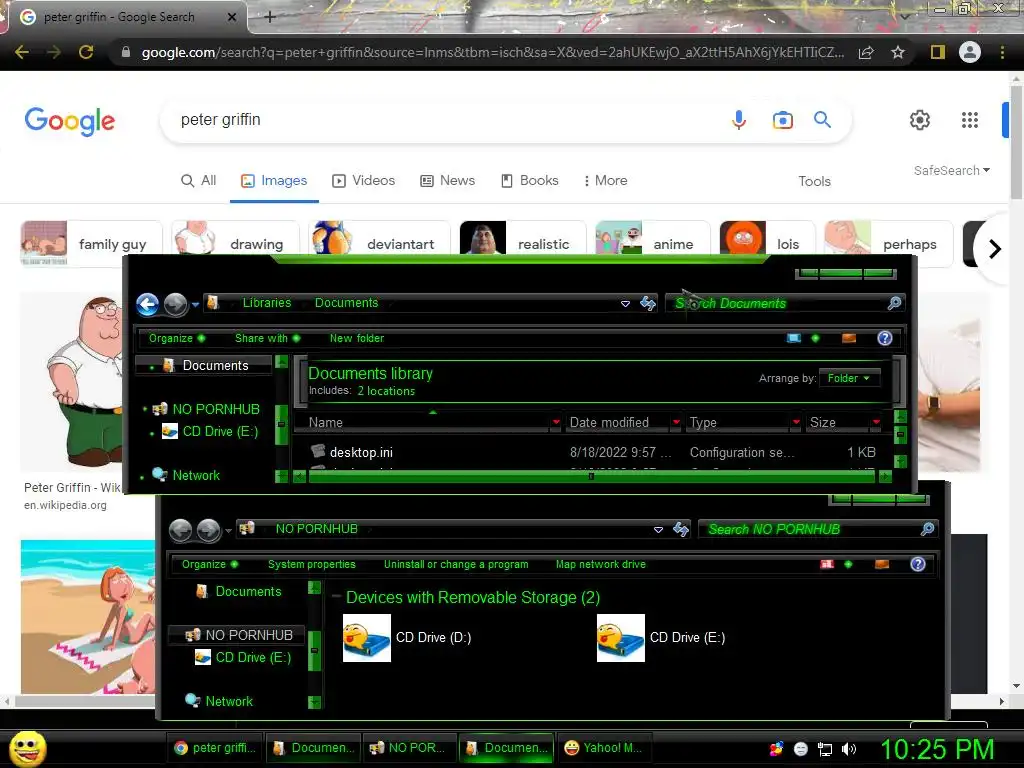Switch to Books tab
The height and width of the screenshot is (768, 1024).
coord(530,180)
